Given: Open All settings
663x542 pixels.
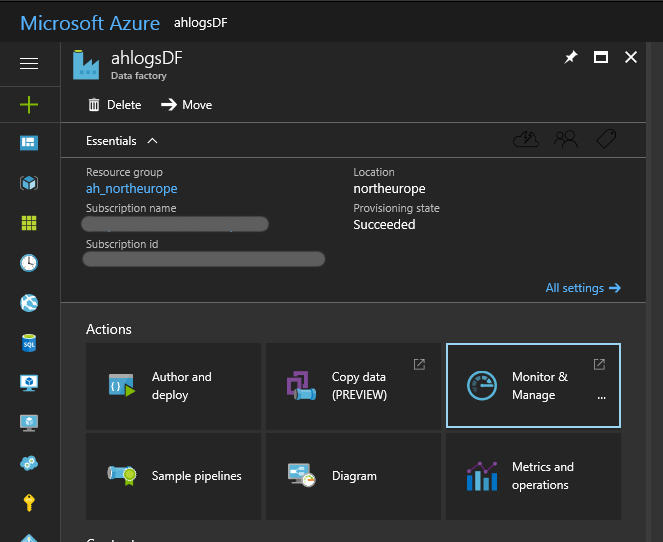Looking at the screenshot, I should tap(583, 288).
